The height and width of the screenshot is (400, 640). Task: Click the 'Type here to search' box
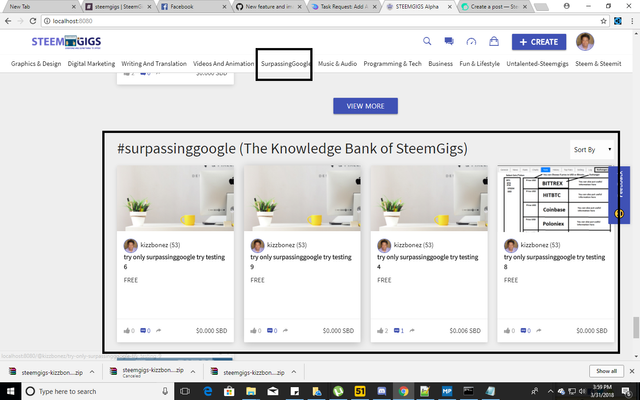[98, 391]
